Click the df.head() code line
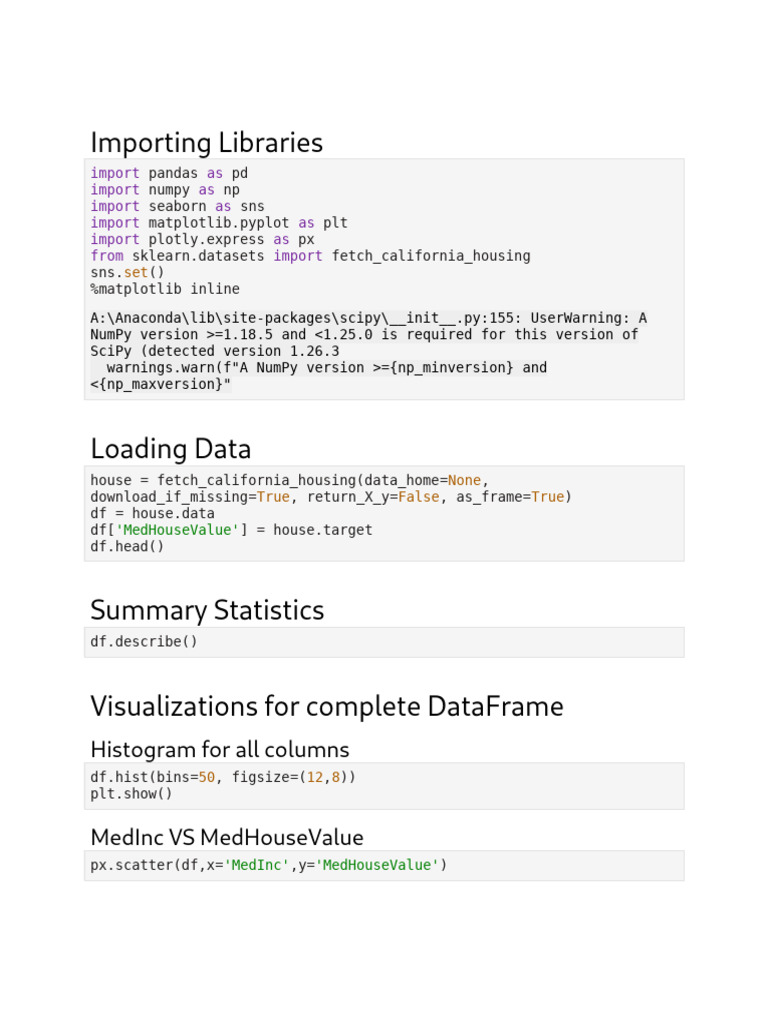768x1024 pixels. click(x=127, y=547)
